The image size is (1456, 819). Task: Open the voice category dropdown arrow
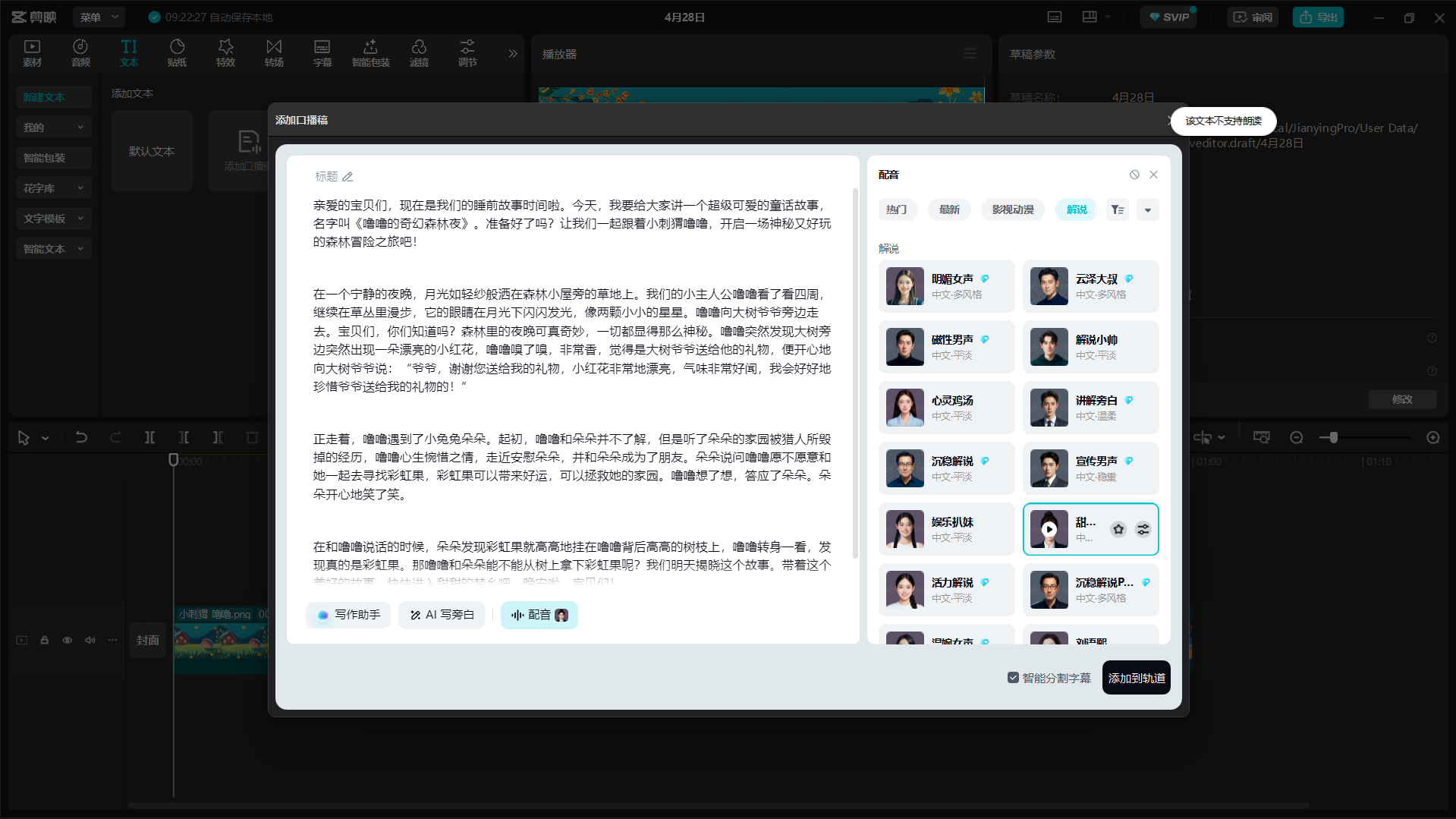click(x=1147, y=209)
